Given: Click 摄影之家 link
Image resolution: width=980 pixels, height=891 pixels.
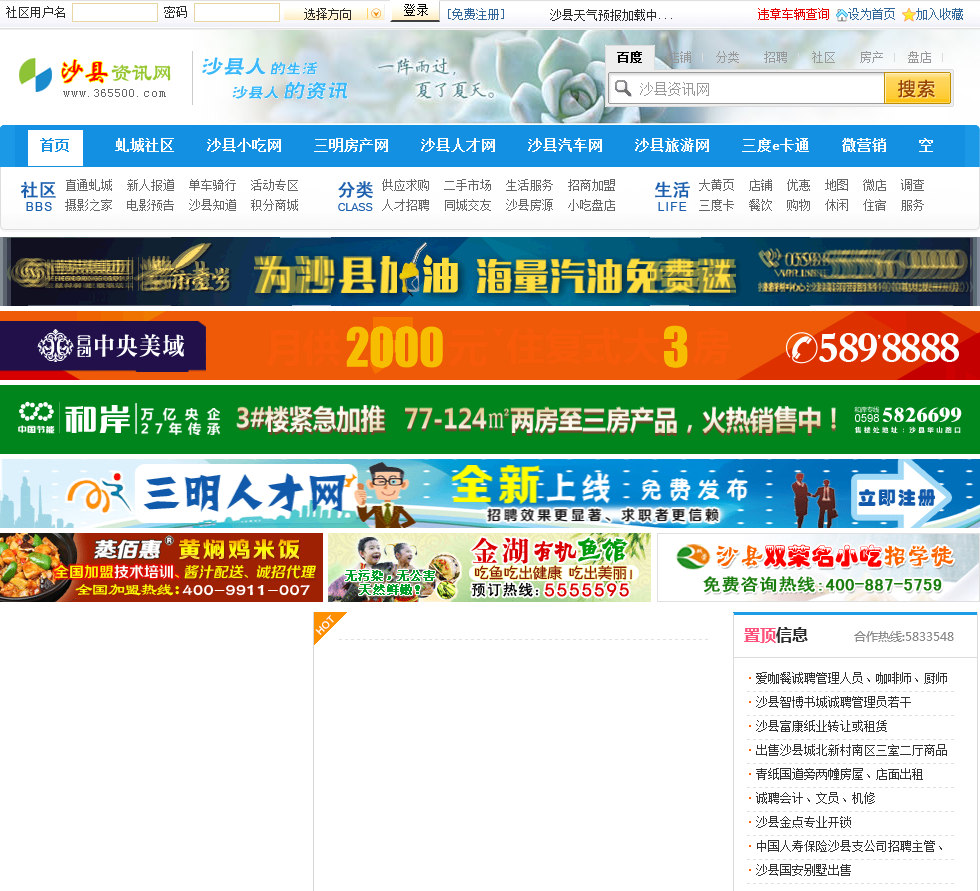Looking at the screenshot, I should 89,206.
